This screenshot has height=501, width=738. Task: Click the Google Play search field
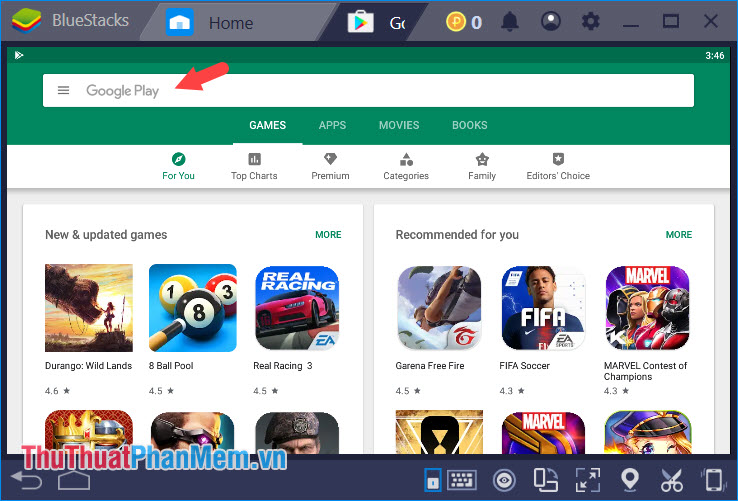pyautogui.click(x=368, y=90)
